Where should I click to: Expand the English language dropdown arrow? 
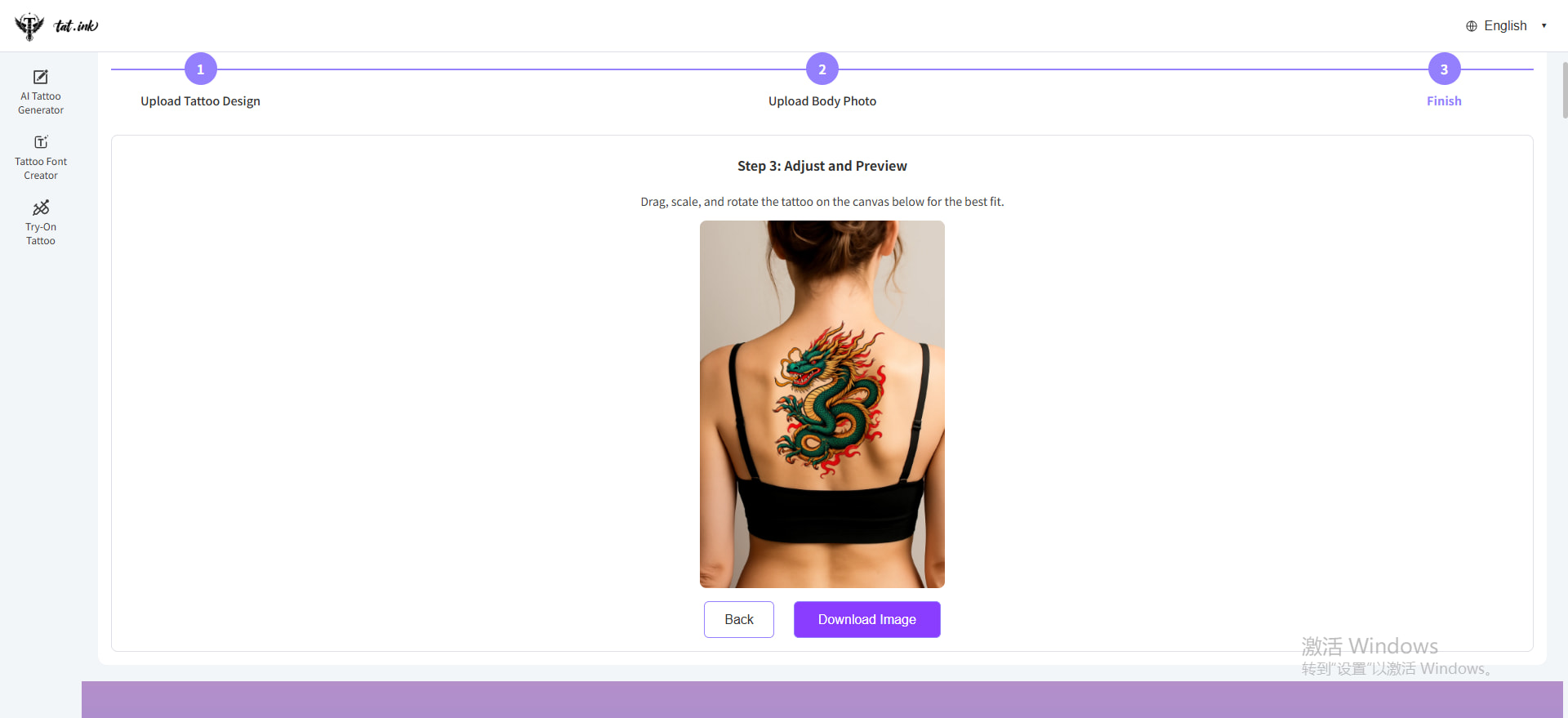(x=1543, y=26)
